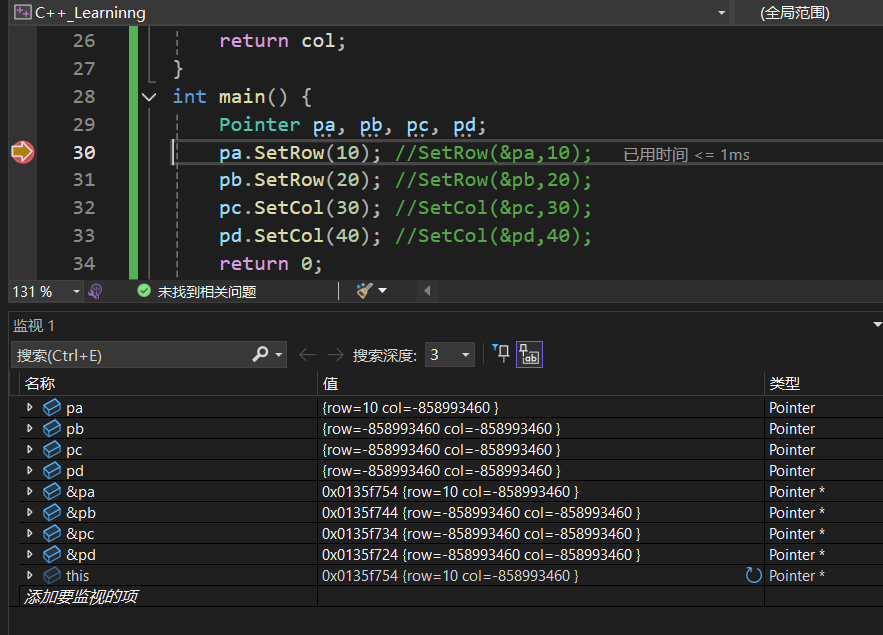Expand the &pb pointer watch entry
The width and height of the screenshot is (883, 635).
pyautogui.click(x=30, y=513)
